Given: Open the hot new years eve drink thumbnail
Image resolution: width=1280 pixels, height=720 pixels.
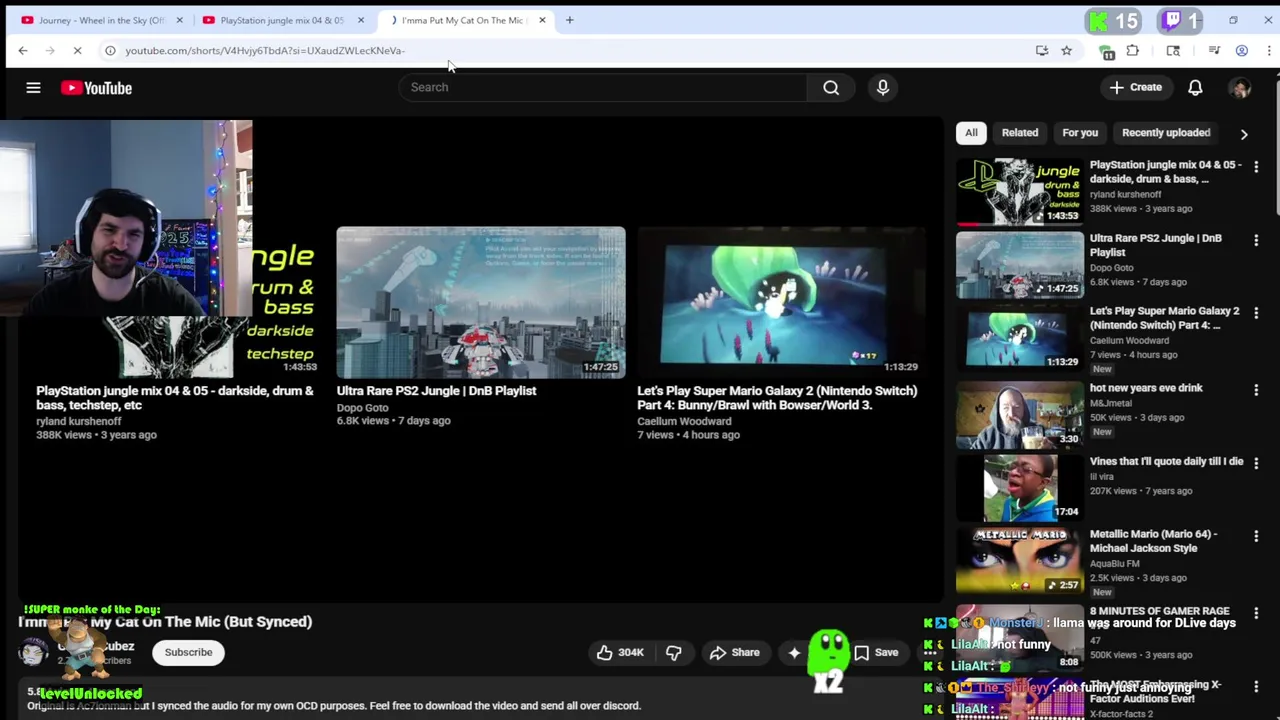Looking at the screenshot, I should pyautogui.click(x=1019, y=415).
